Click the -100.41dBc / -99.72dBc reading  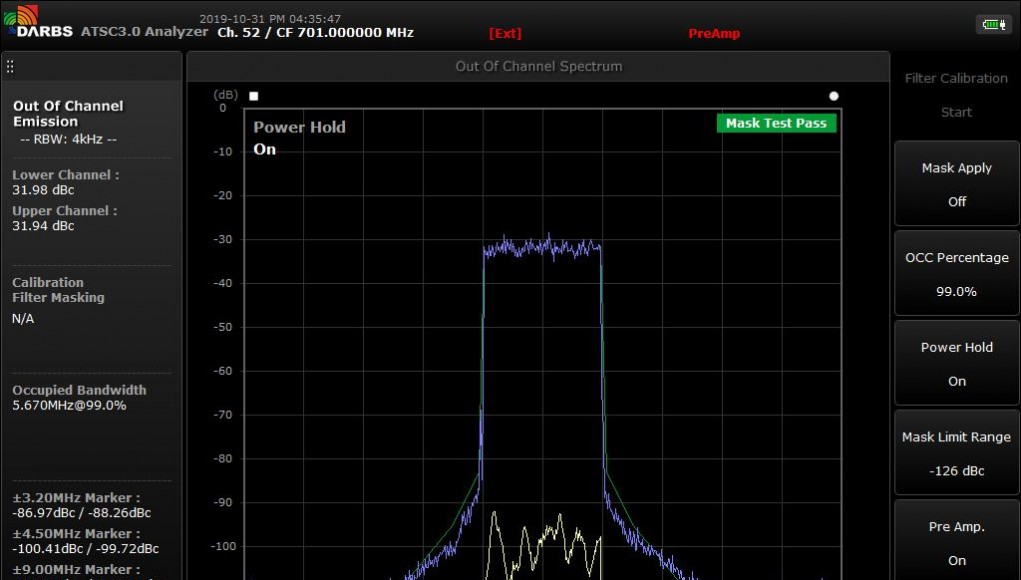coord(85,549)
